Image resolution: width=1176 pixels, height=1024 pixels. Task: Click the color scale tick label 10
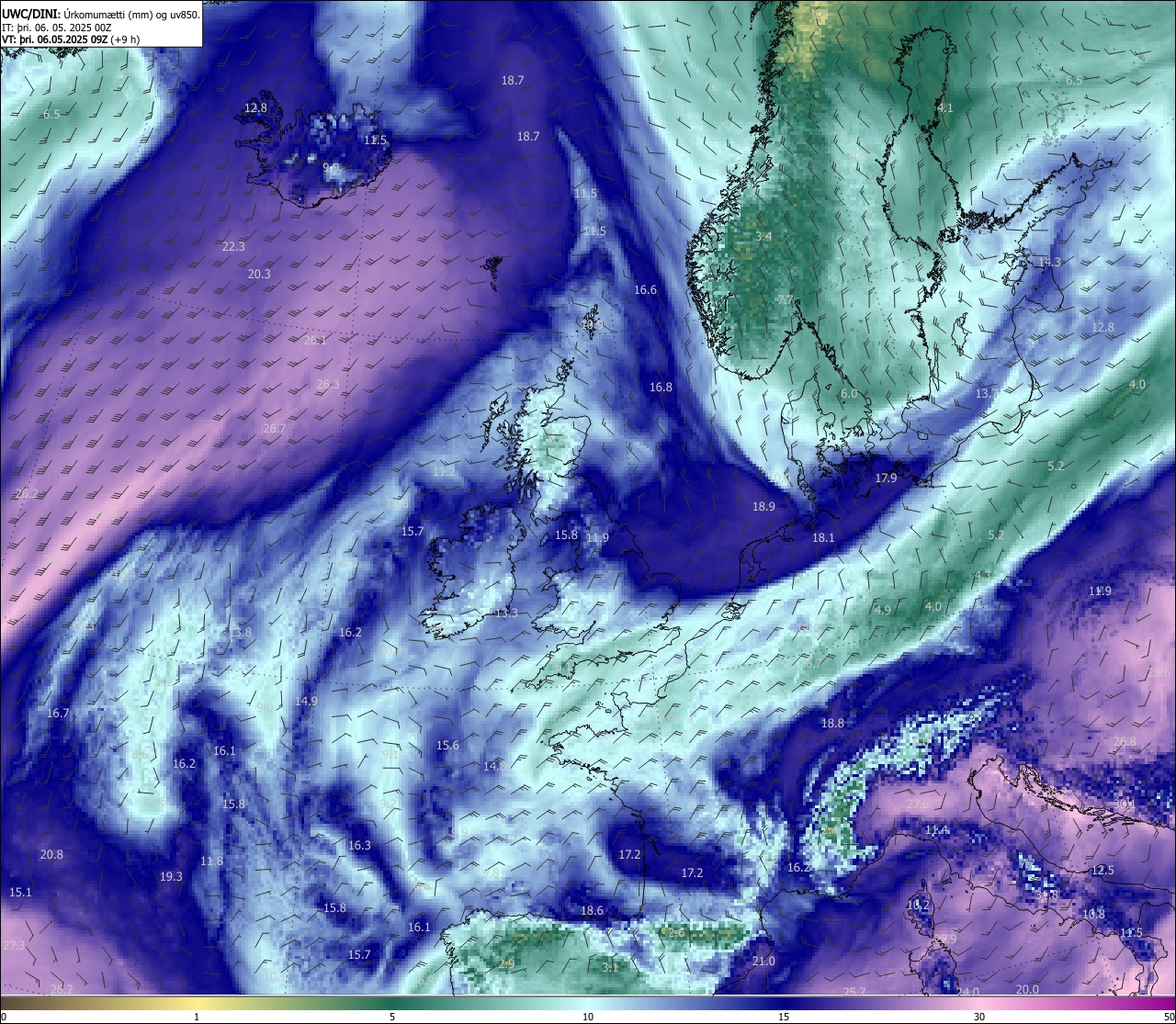[x=588, y=1017]
